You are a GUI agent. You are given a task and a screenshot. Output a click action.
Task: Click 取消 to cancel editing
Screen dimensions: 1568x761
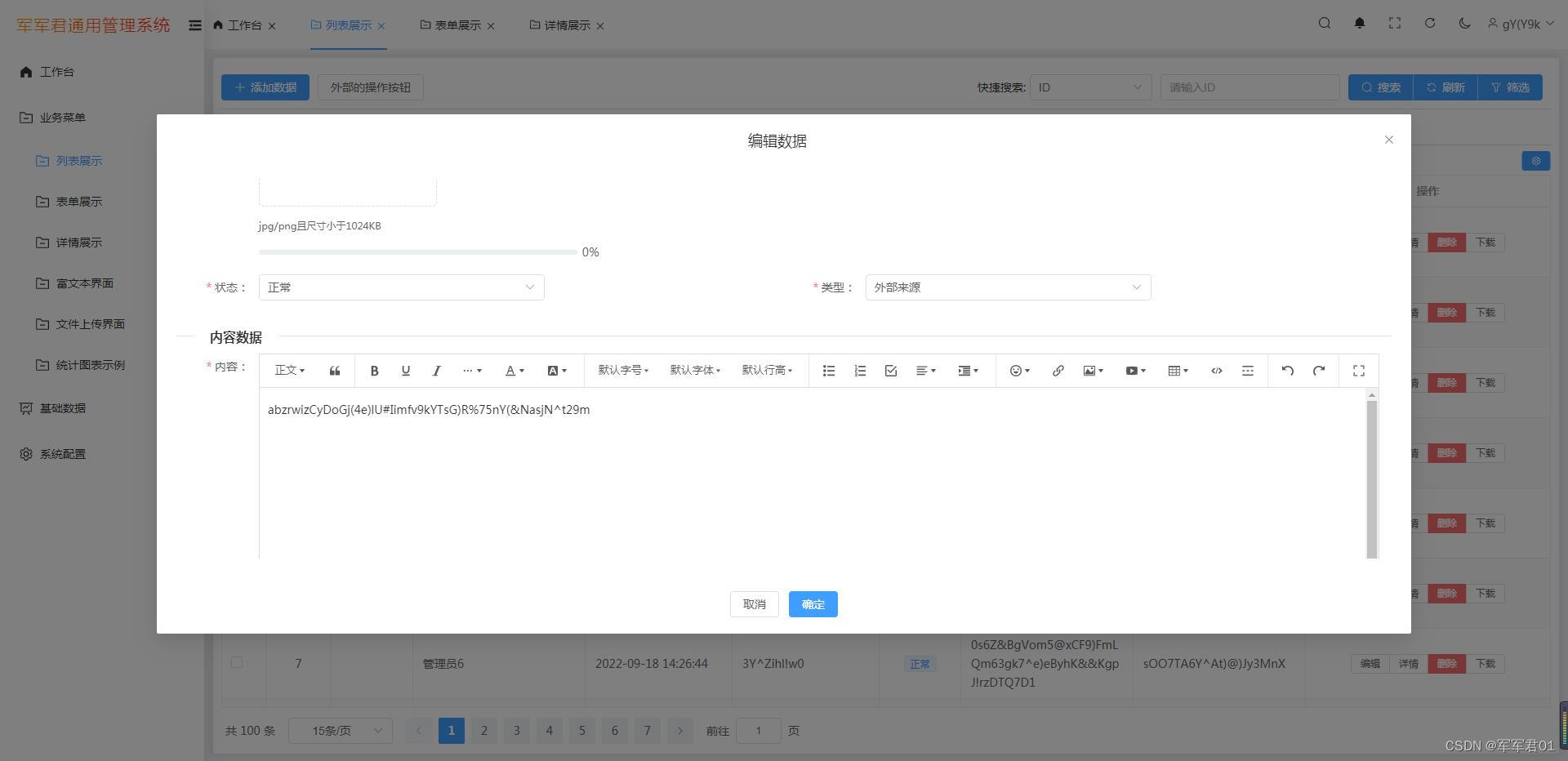[x=754, y=604]
